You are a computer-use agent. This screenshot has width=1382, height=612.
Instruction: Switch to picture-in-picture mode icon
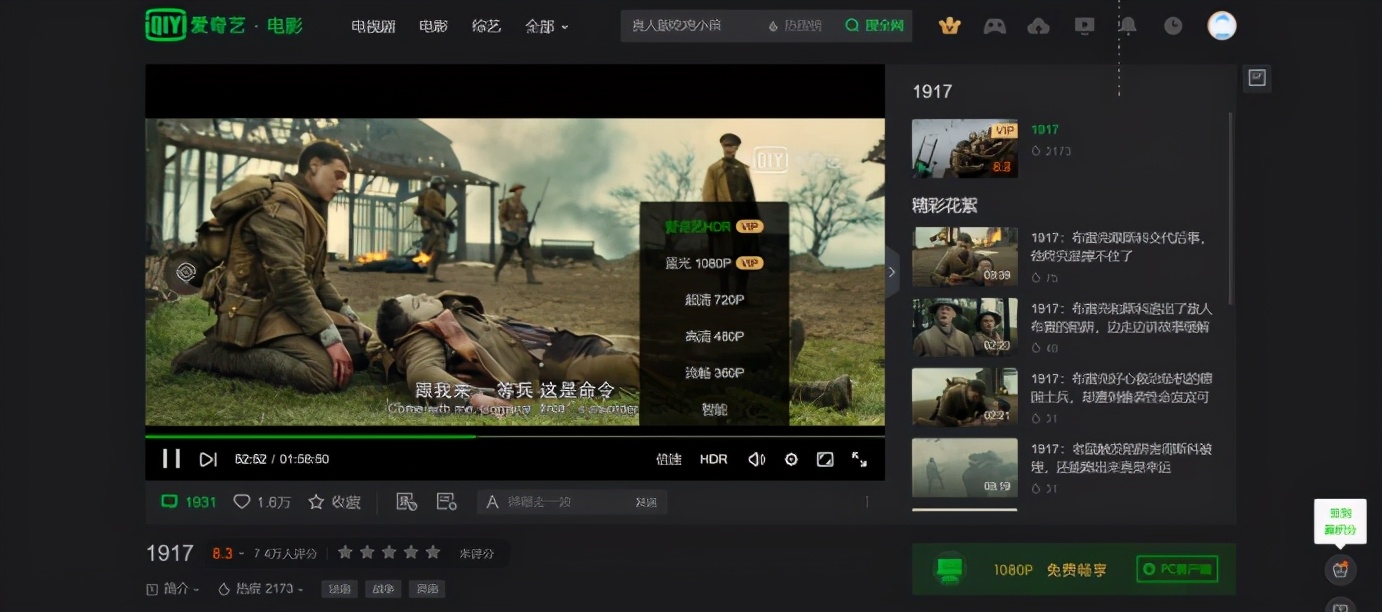(x=825, y=459)
